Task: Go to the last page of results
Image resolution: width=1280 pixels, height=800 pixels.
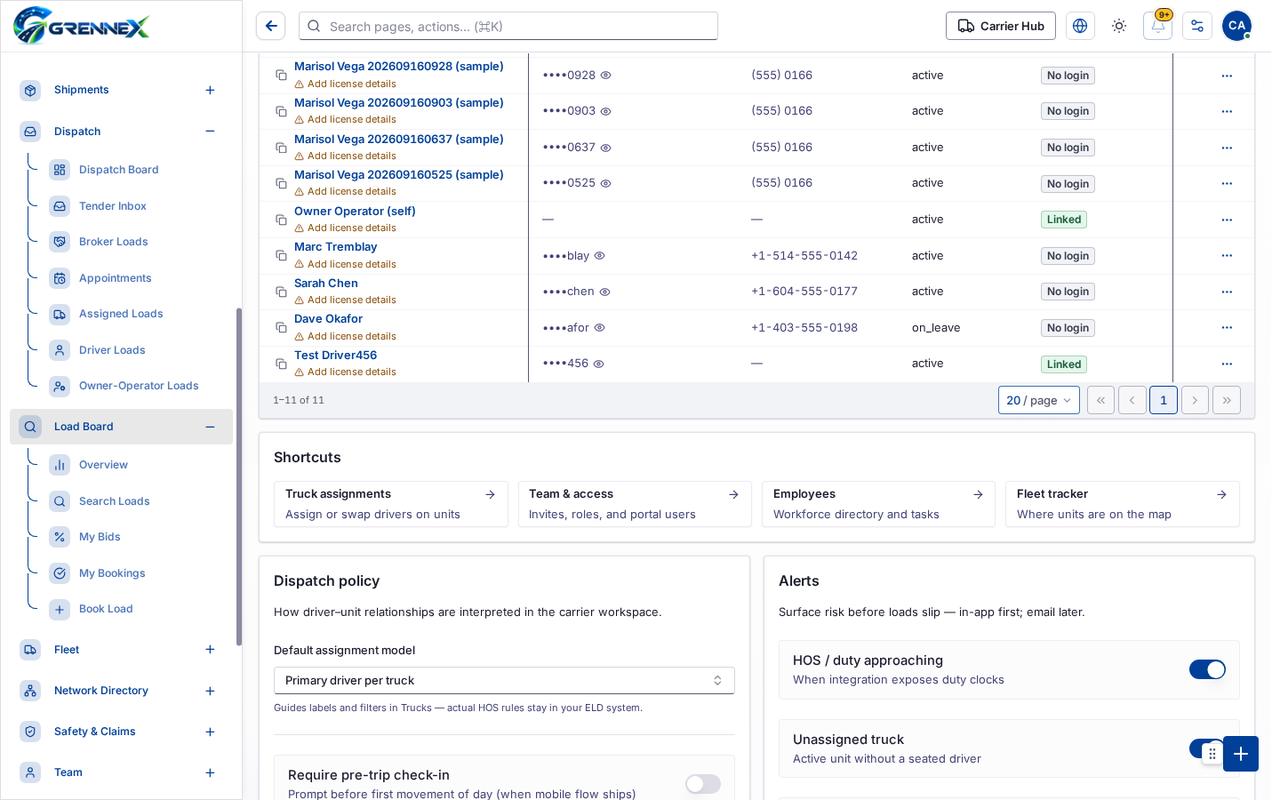Action: (x=1227, y=400)
